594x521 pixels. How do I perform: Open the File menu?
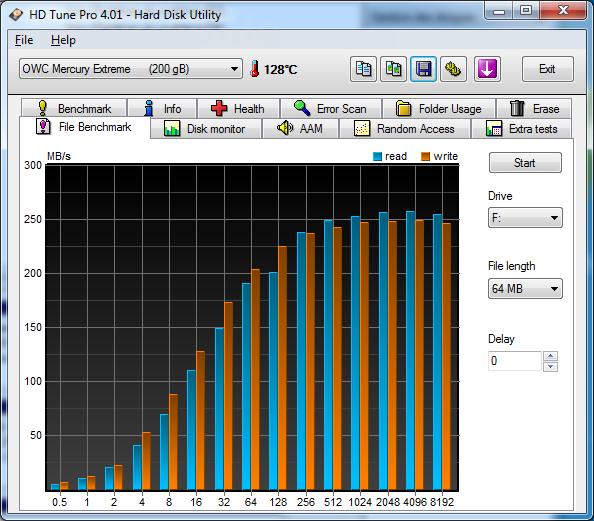[x=24, y=40]
